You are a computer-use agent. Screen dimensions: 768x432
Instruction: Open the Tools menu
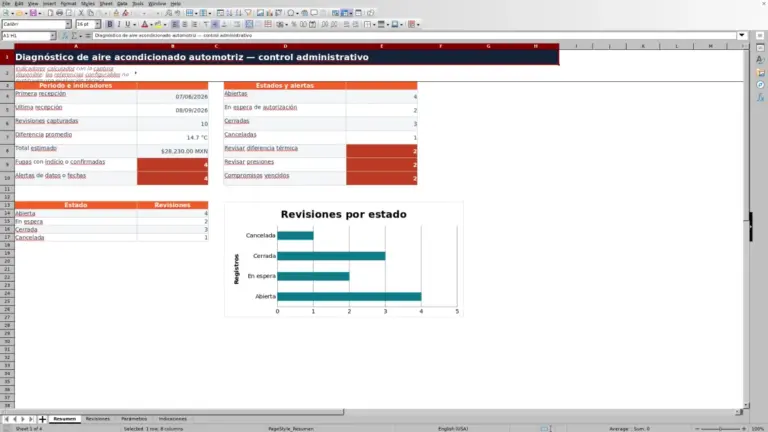pos(138,3)
